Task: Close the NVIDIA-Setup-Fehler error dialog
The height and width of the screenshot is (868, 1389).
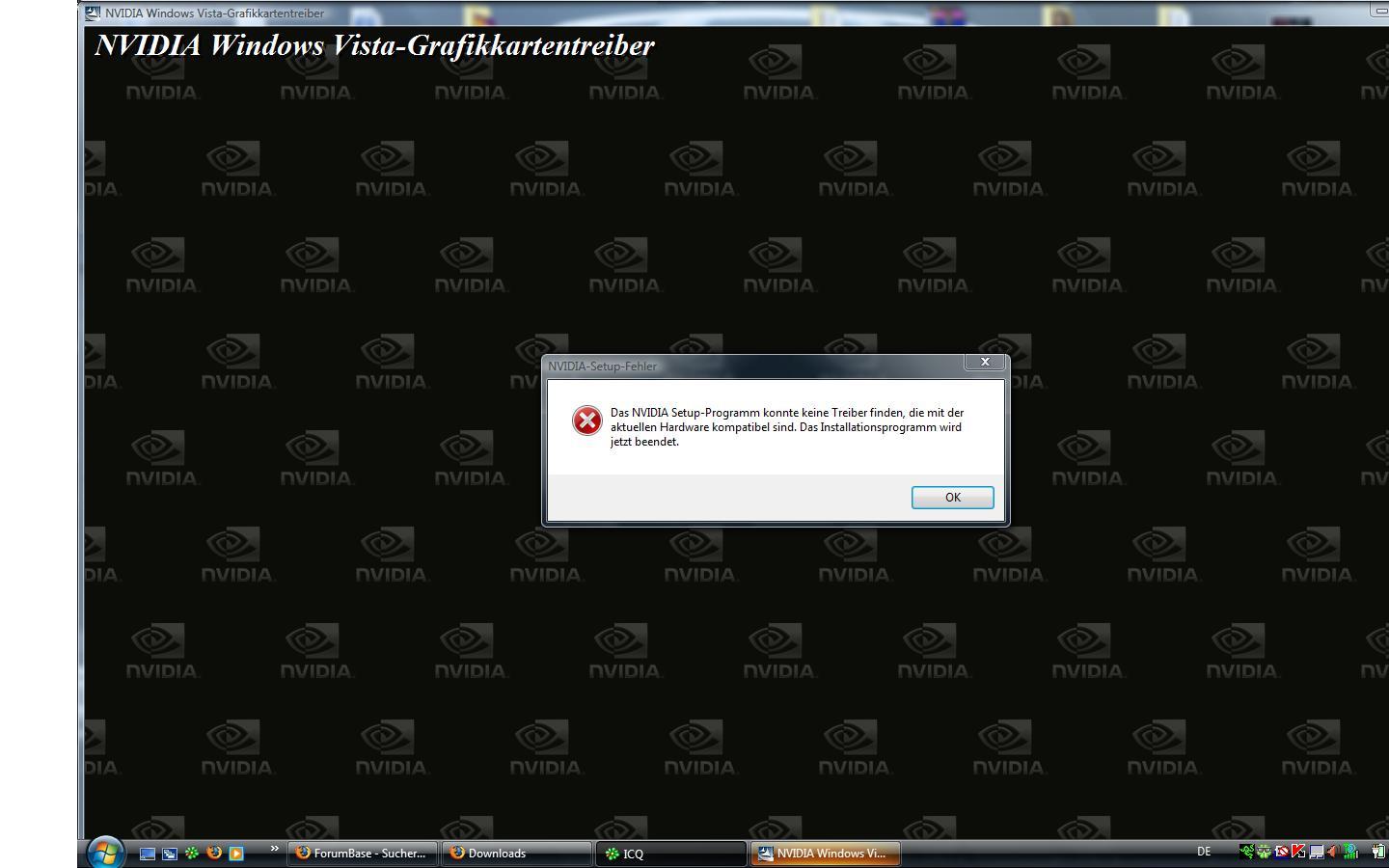Action: (985, 362)
